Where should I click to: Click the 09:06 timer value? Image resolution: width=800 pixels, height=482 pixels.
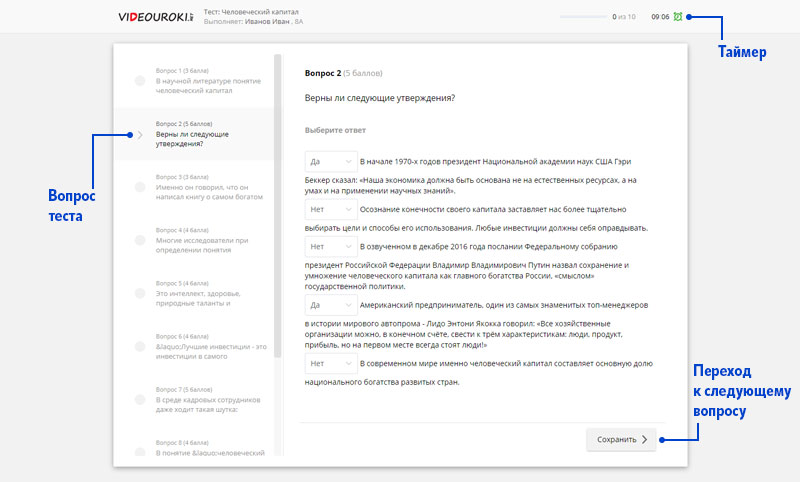(x=660, y=17)
